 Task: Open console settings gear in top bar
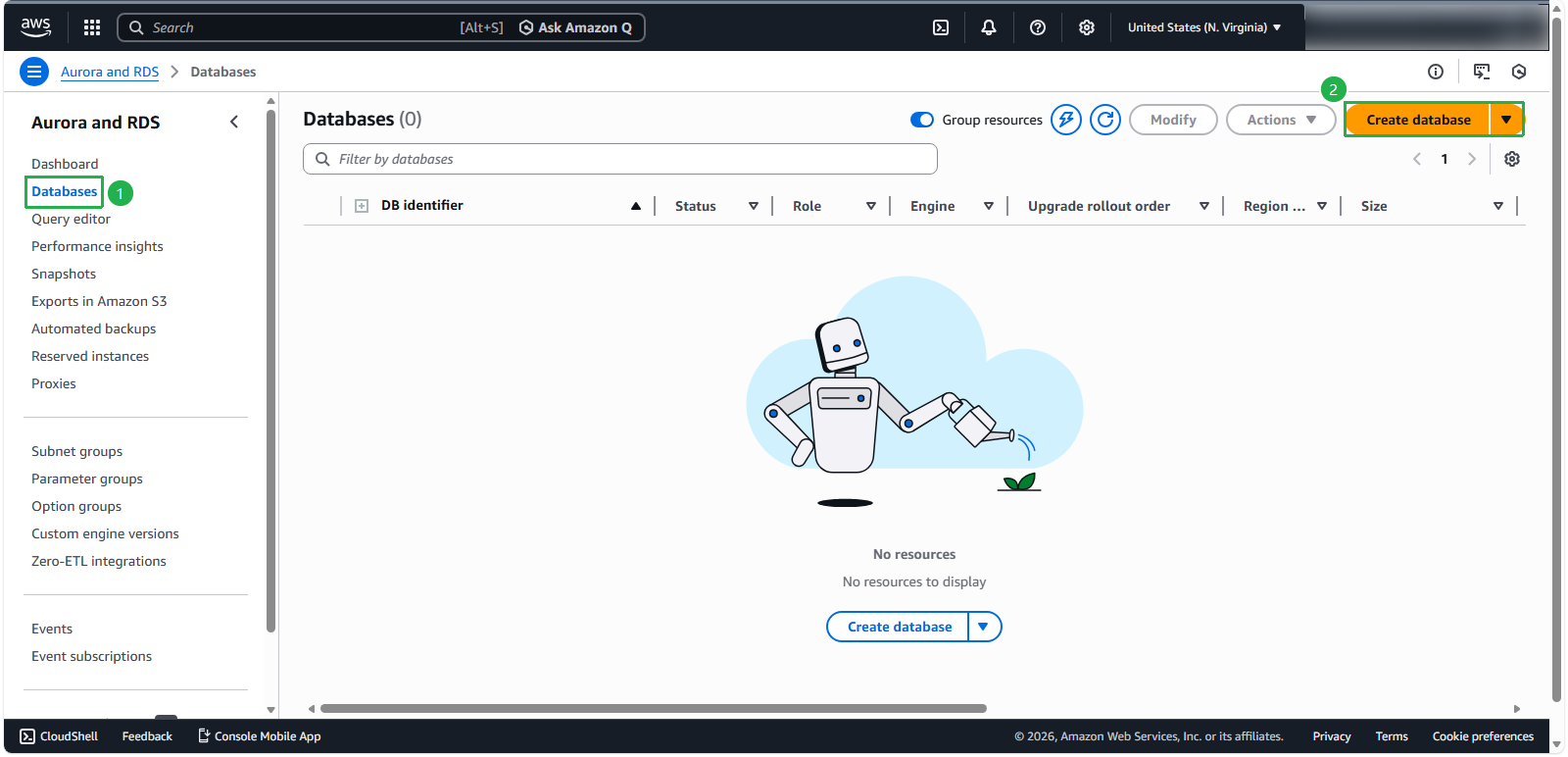click(x=1087, y=27)
